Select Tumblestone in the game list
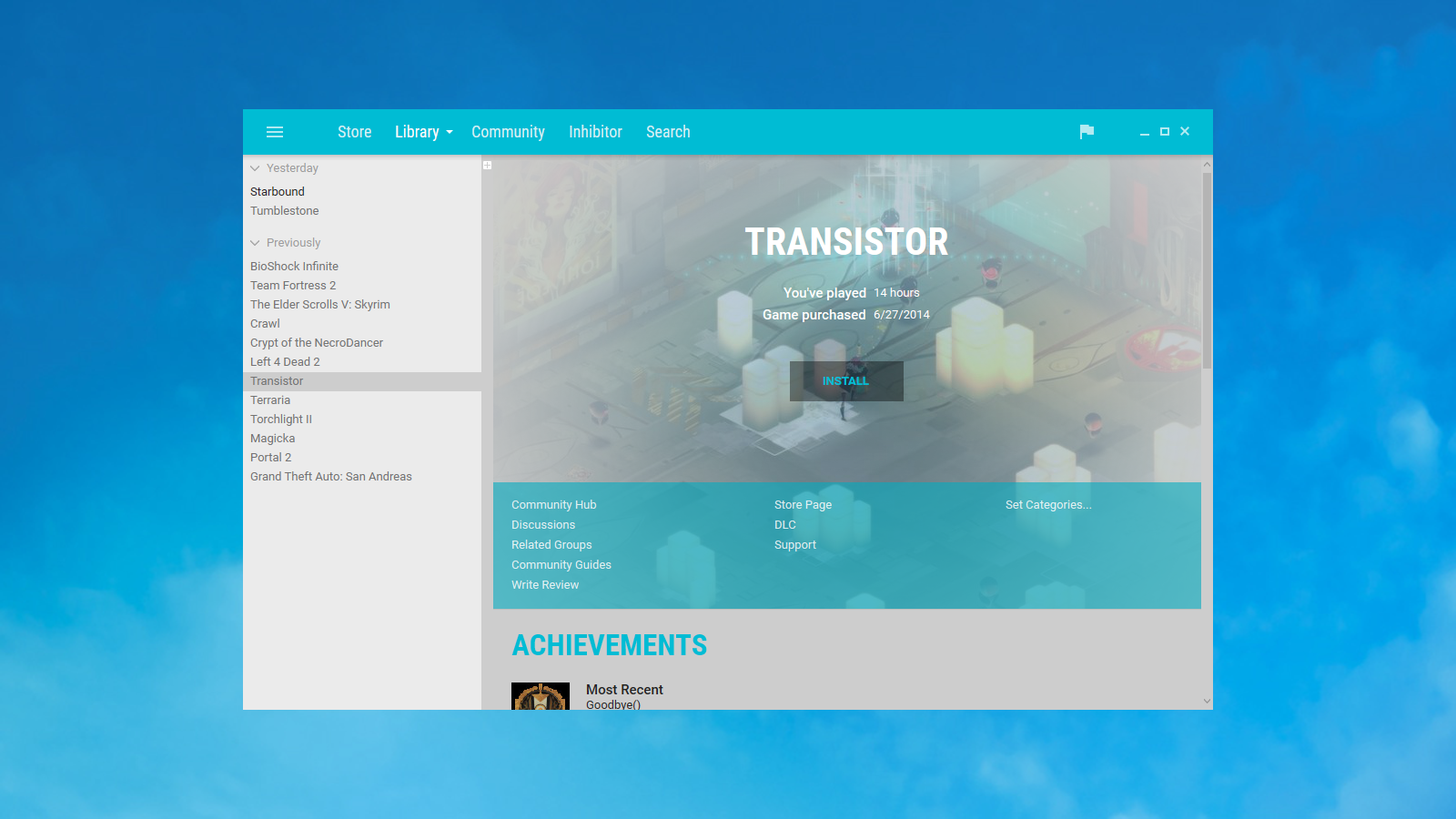This screenshot has width=1456, height=819. pyautogui.click(x=362, y=211)
